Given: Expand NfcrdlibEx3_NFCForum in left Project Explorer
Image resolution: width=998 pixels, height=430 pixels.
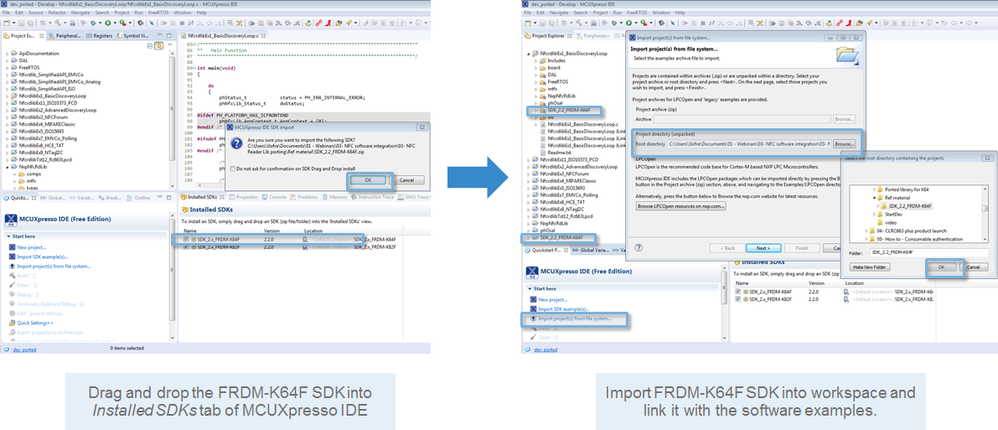Looking at the screenshot, I should click(7, 117).
